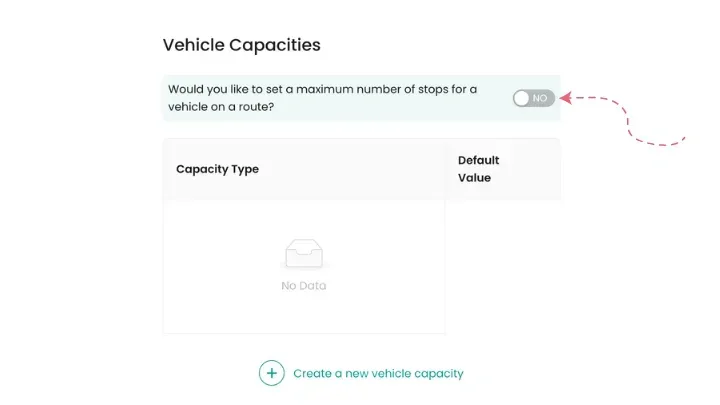Click the word Value in the header
720x405 pixels.
click(x=474, y=178)
